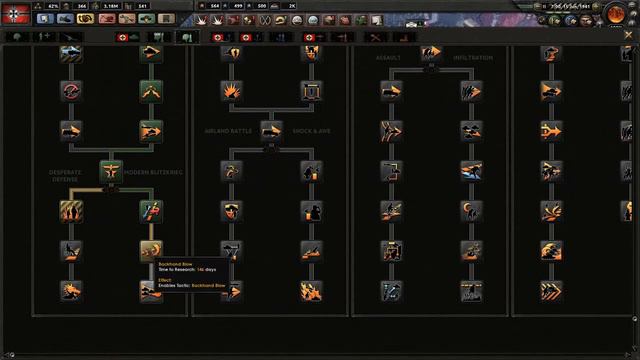Select the last doctrine in Desperate Defense branch
The image size is (640, 360).
click(x=71, y=291)
